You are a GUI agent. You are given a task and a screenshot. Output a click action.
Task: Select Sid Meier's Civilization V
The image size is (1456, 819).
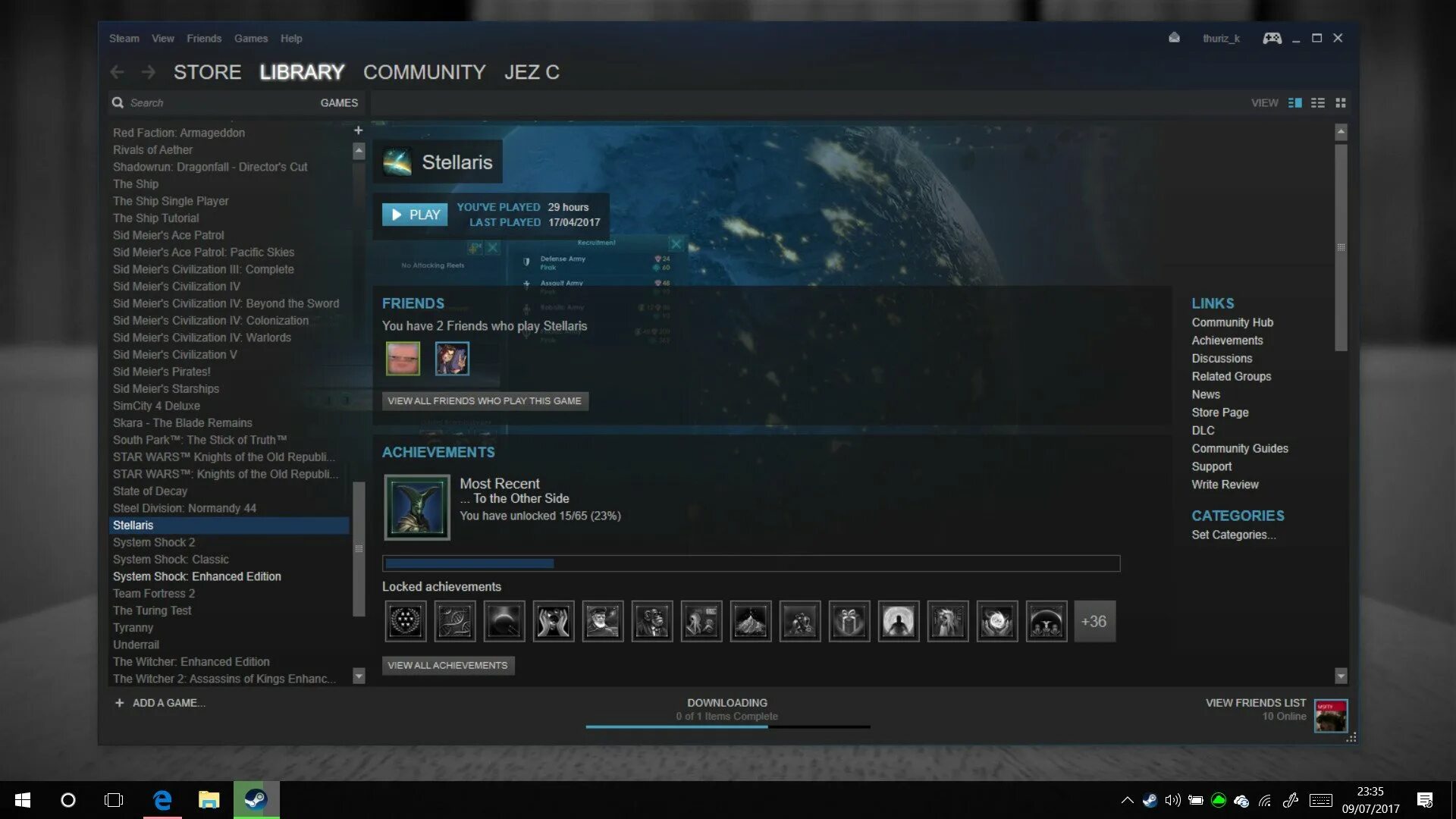point(229,355)
